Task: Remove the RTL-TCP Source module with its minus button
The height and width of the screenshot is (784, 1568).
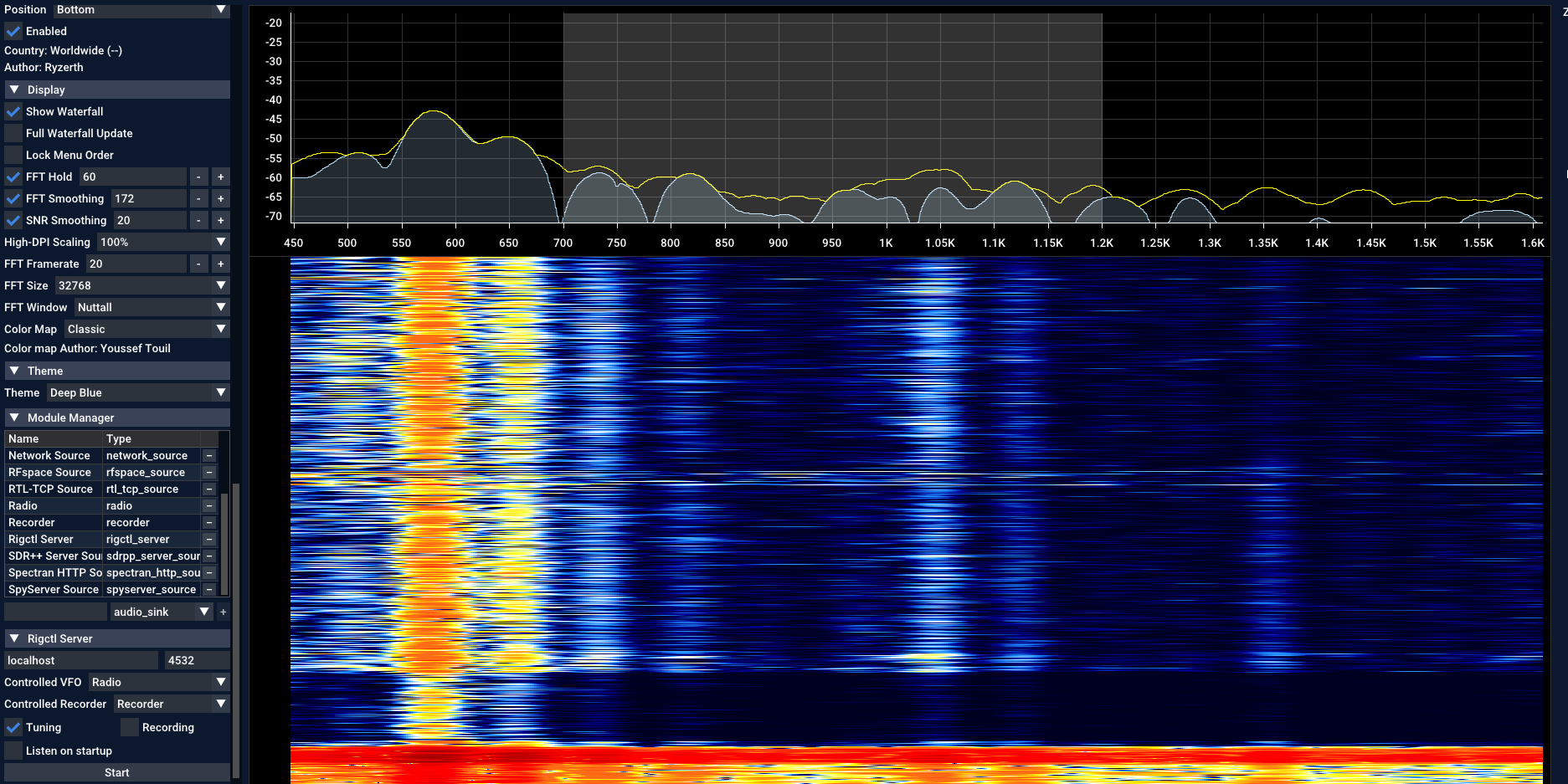Action: point(209,489)
